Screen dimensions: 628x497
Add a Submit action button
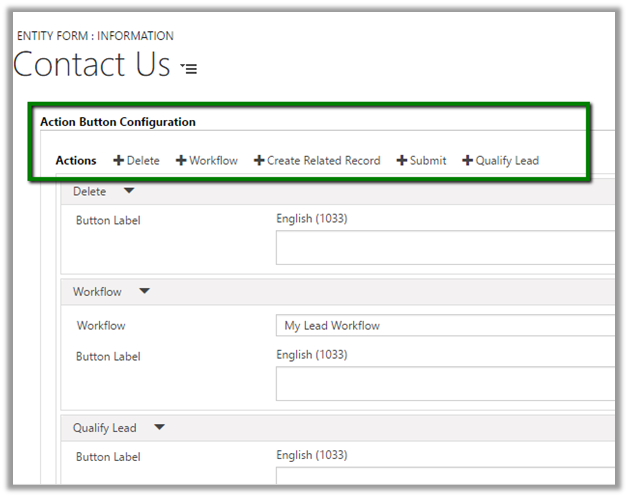pyautogui.click(x=421, y=160)
